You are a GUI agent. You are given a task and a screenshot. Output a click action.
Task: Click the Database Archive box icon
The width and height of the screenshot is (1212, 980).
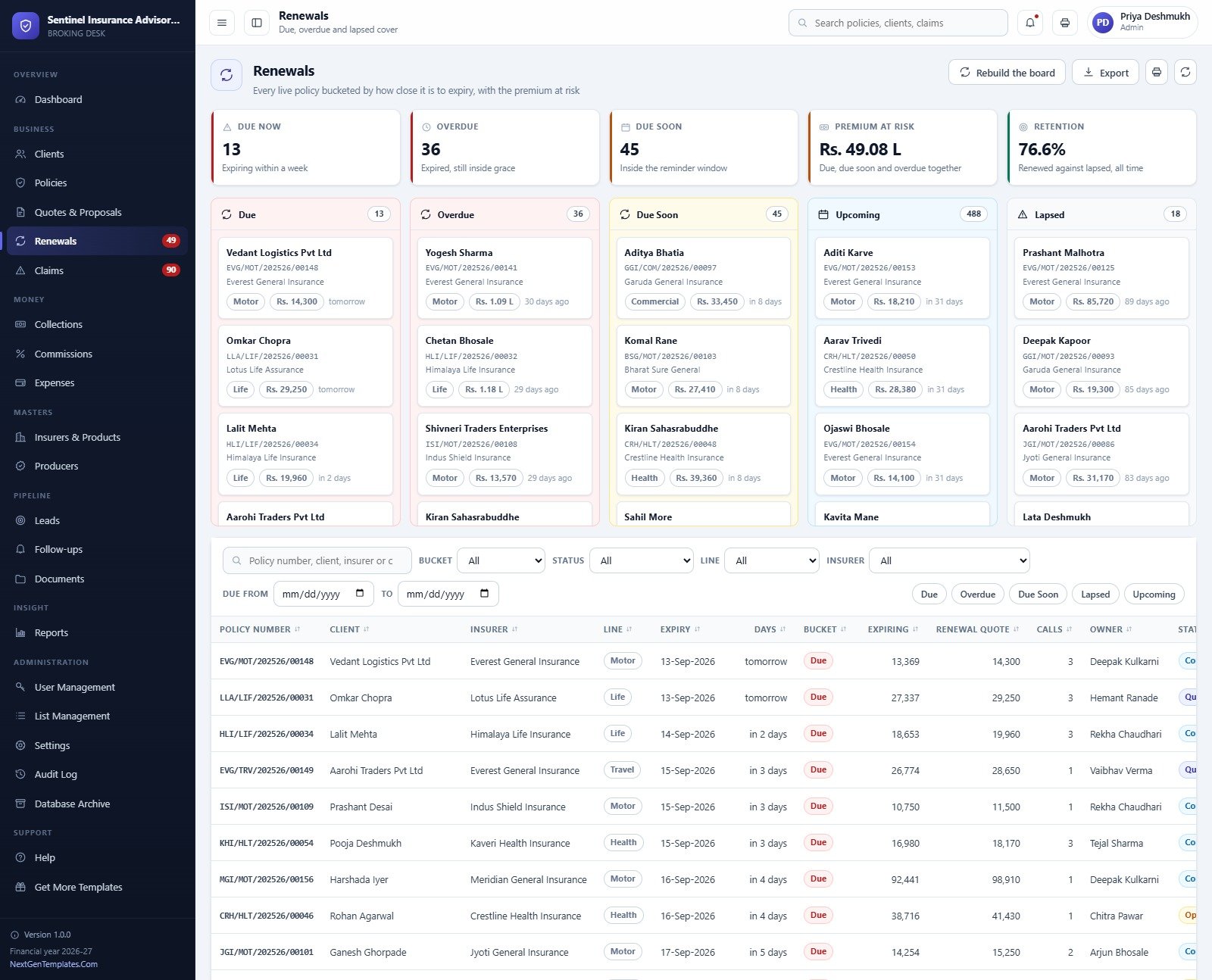pos(20,804)
